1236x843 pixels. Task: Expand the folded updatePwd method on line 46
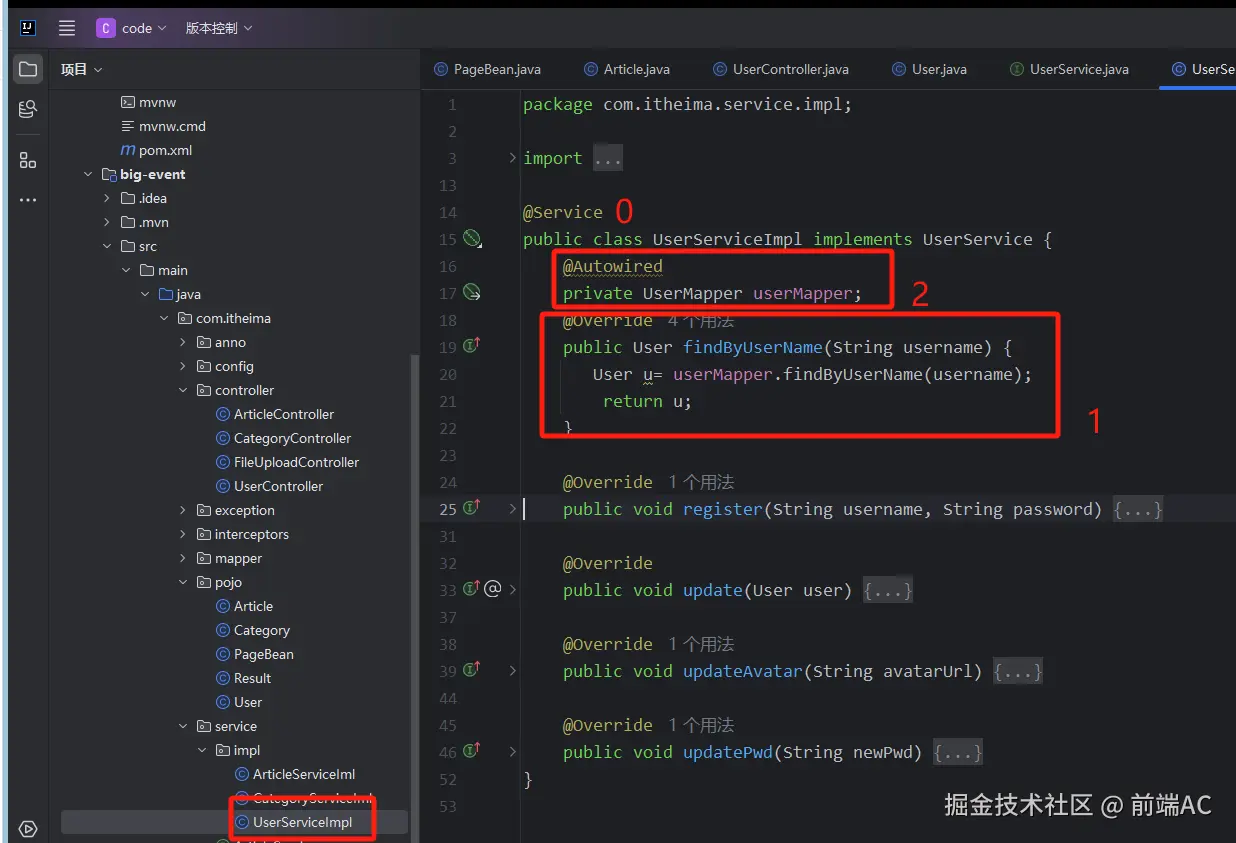coord(513,752)
